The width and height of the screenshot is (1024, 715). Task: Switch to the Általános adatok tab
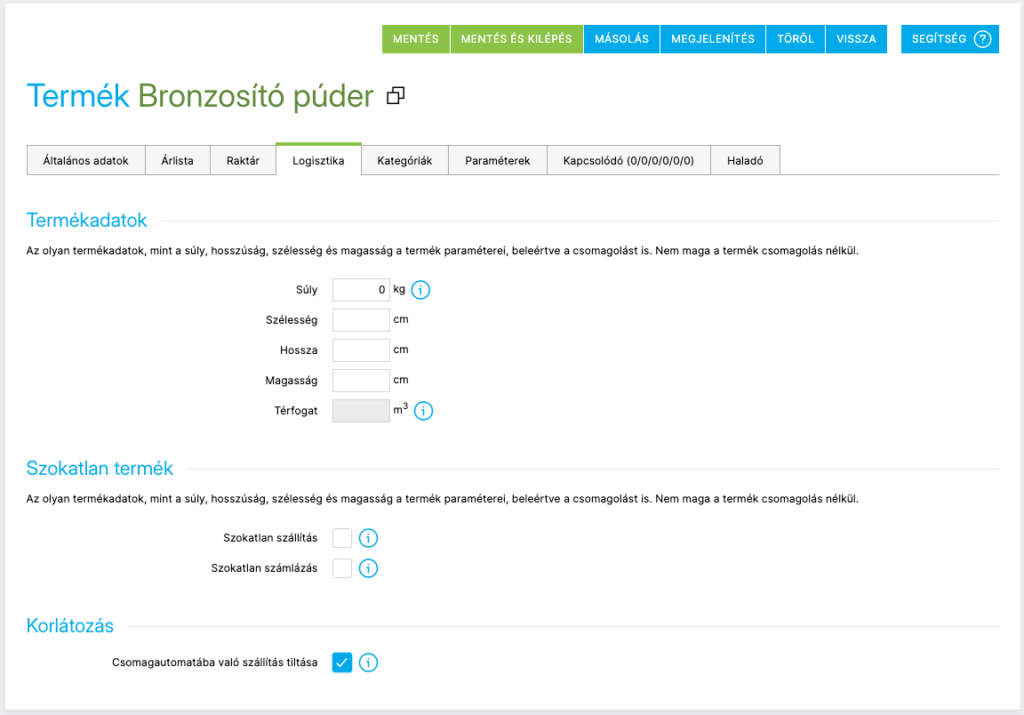point(86,160)
